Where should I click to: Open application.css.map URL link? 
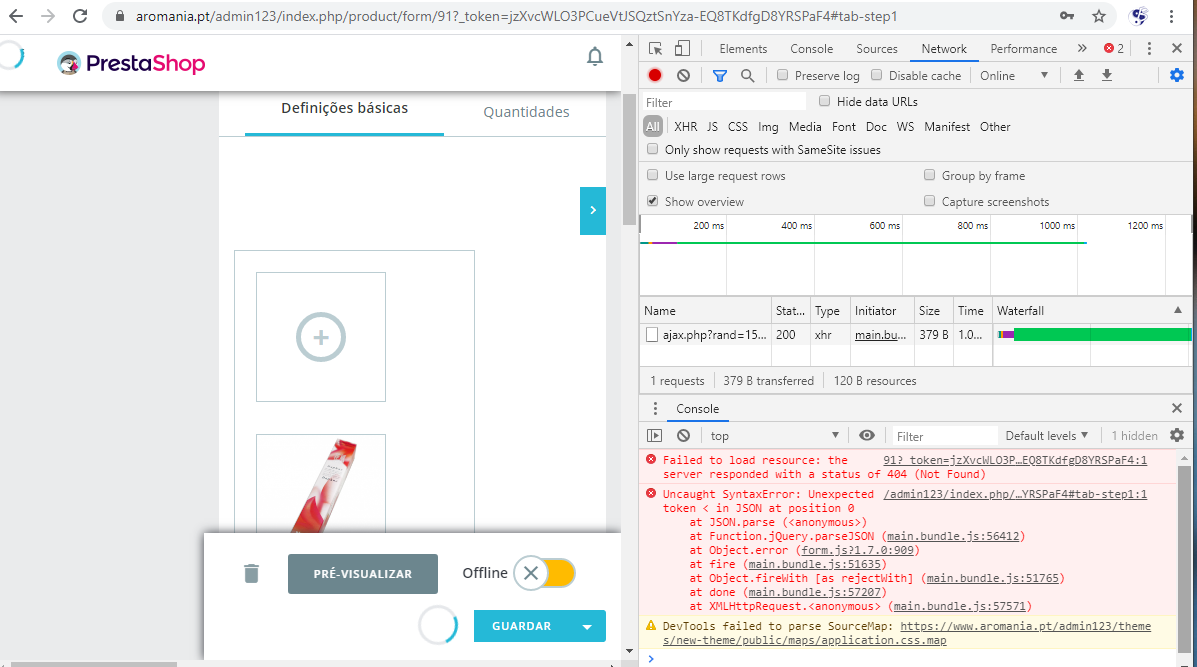(906, 633)
